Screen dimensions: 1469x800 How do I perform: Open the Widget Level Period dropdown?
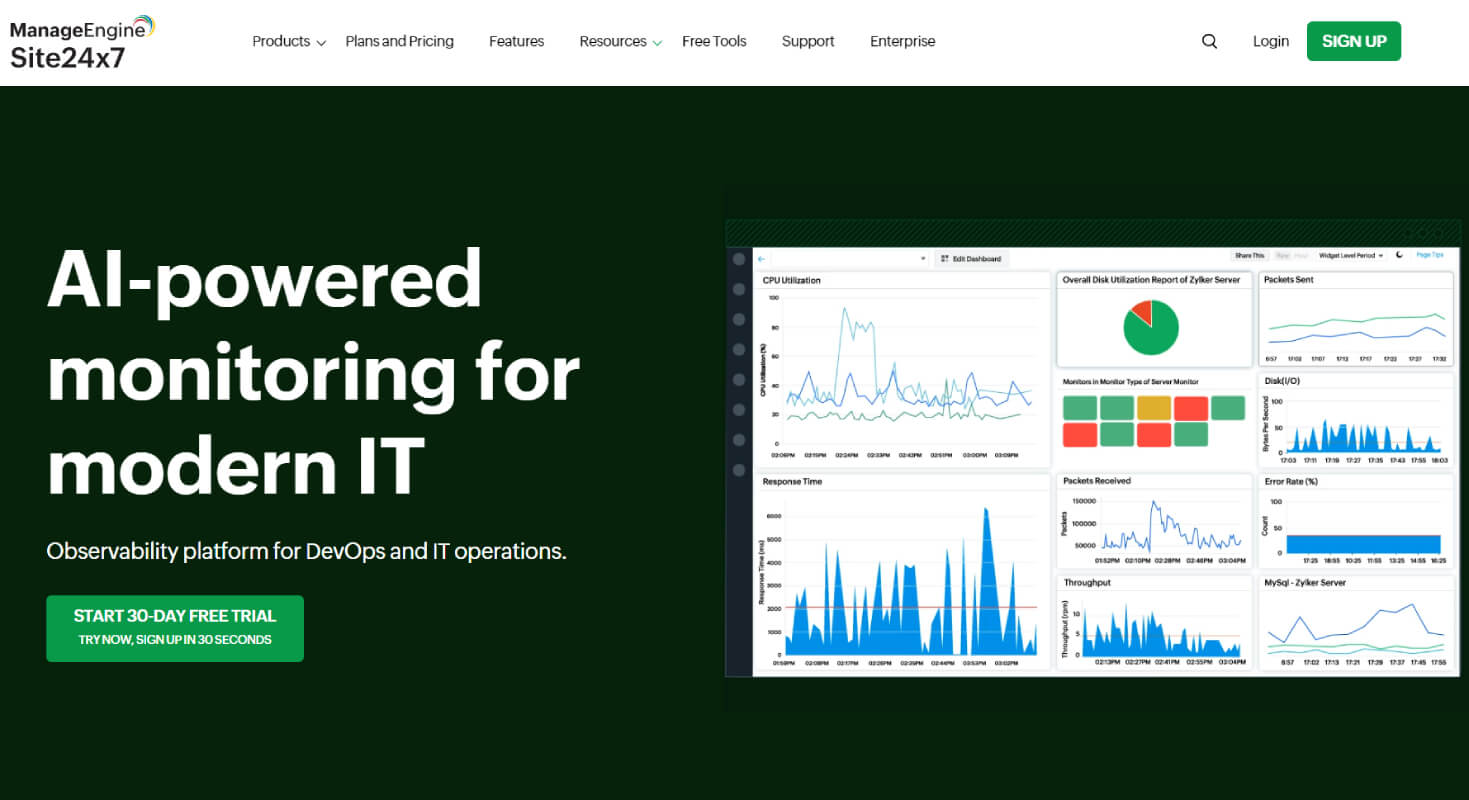tap(1351, 256)
